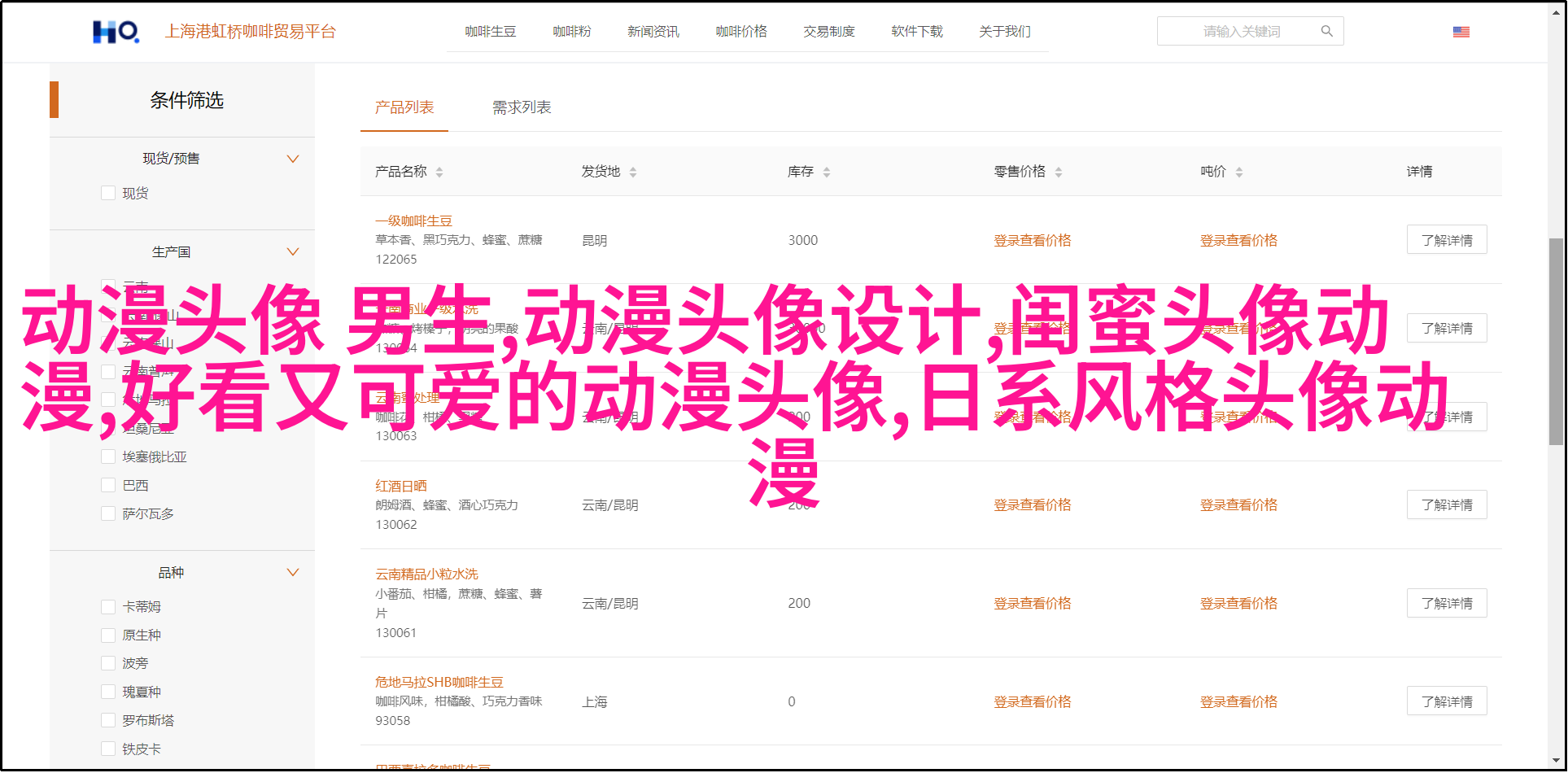Click the scrollbar down arrow
The image size is (1568, 773).
(1555, 760)
